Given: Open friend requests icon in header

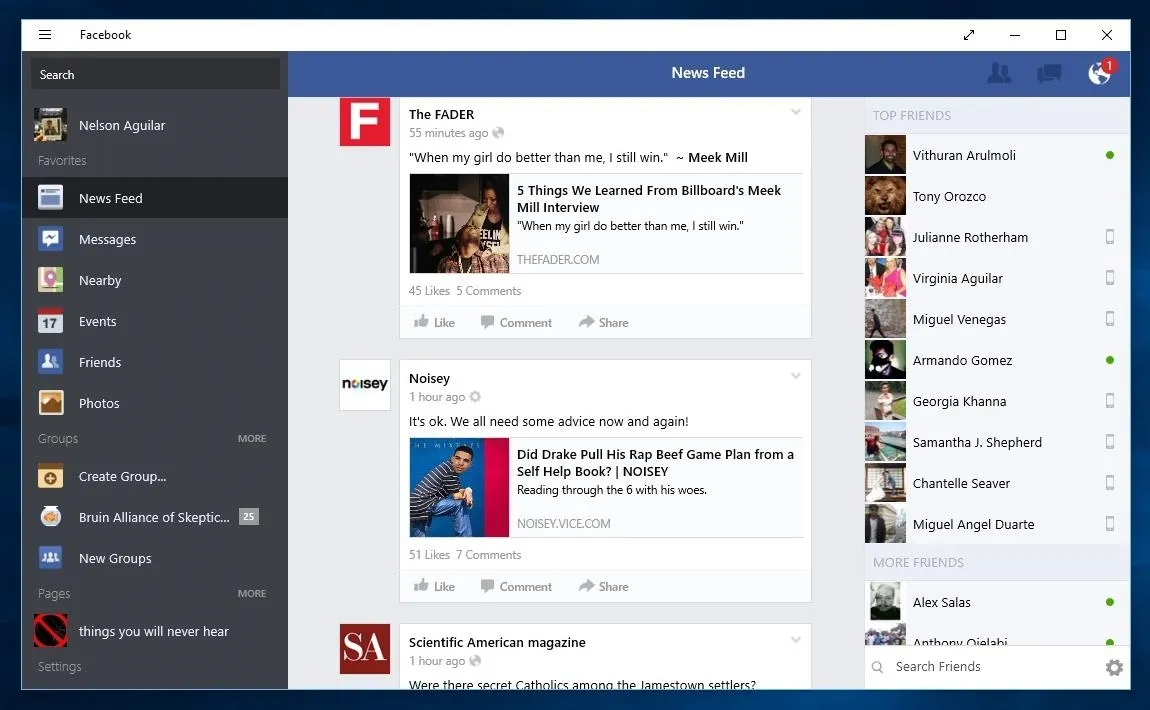Looking at the screenshot, I should click(999, 73).
